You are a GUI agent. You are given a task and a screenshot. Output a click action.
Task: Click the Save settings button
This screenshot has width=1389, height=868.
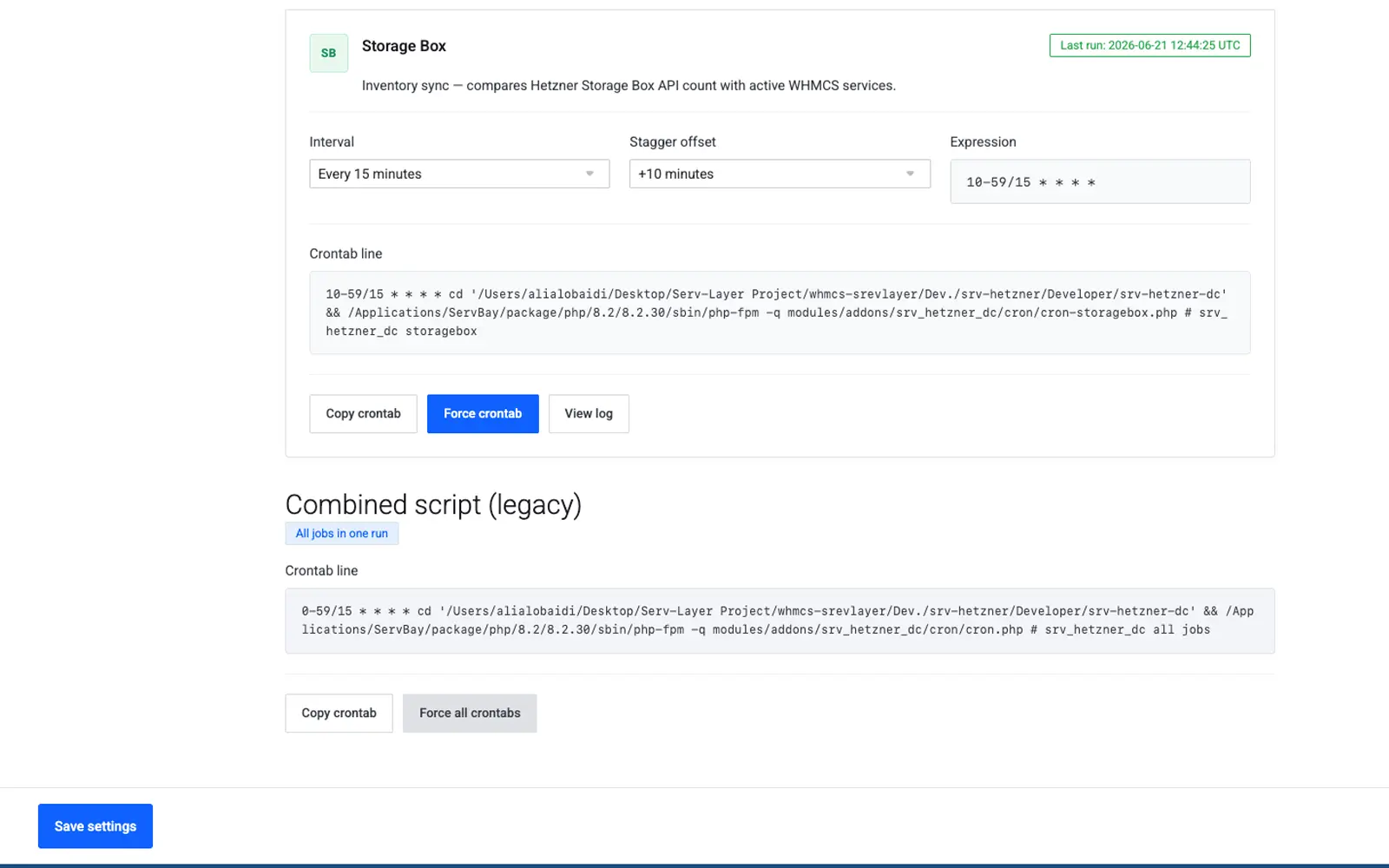click(95, 826)
